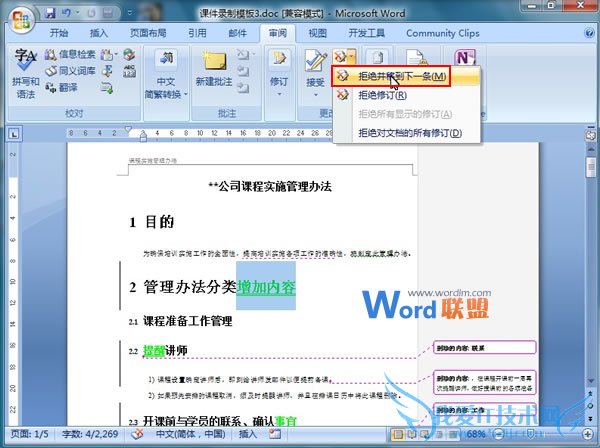Click the proofing errors status icon

137,434
